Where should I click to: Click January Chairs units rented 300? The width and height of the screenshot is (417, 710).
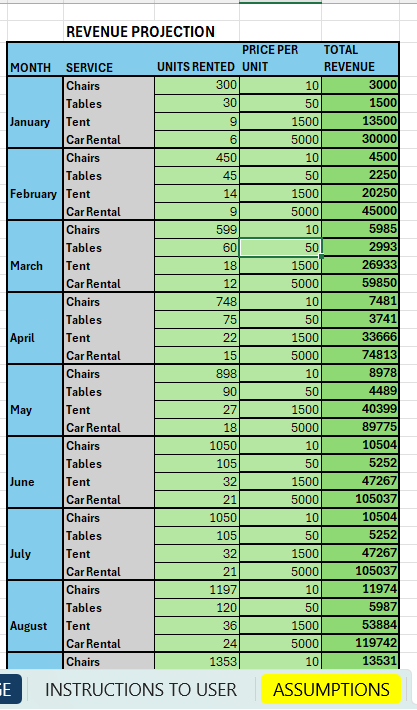point(197,85)
